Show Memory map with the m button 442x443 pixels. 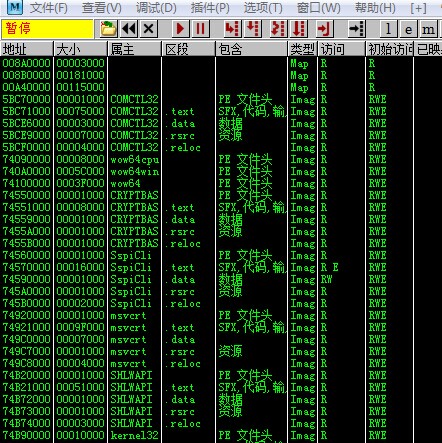point(428,29)
